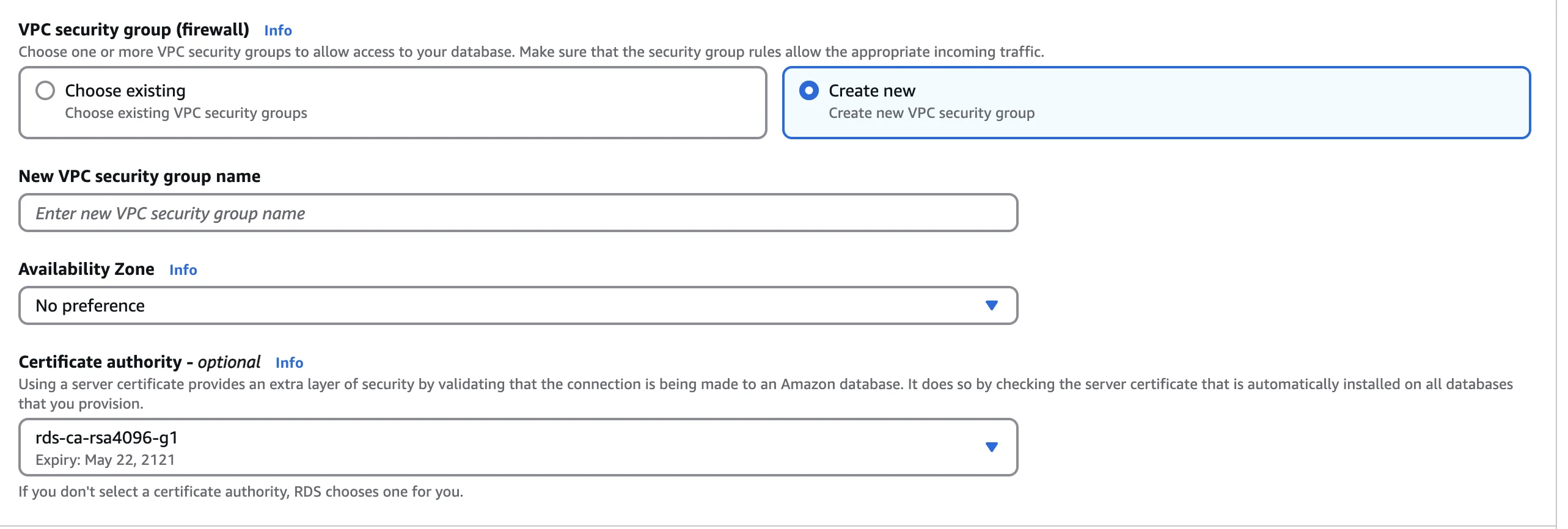Focus the new VPC security group name field
Viewport: 1568px width, 529px height.
(x=518, y=213)
